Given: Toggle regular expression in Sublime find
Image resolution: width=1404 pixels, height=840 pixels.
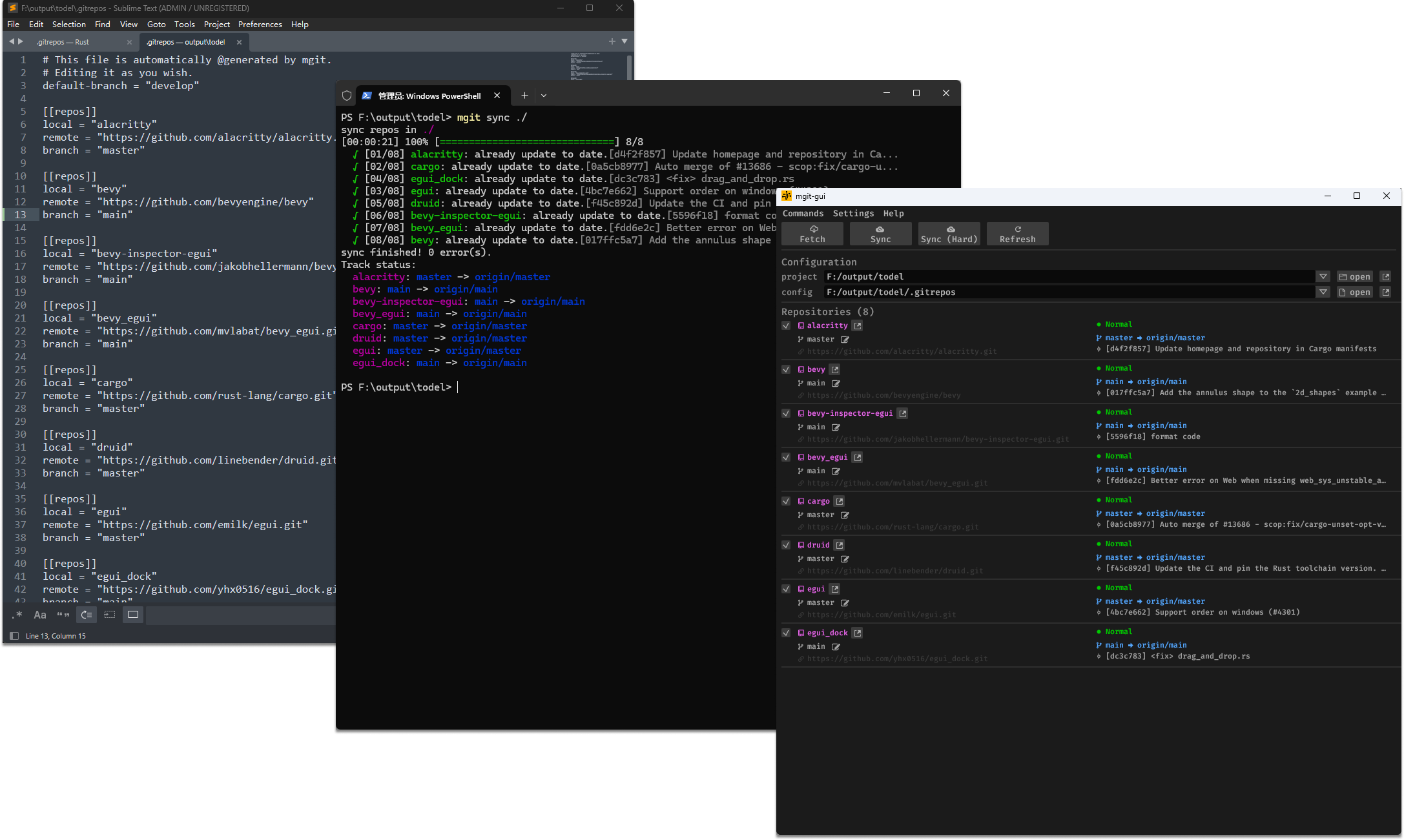Looking at the screenshot, I should [x=17, y=615].
